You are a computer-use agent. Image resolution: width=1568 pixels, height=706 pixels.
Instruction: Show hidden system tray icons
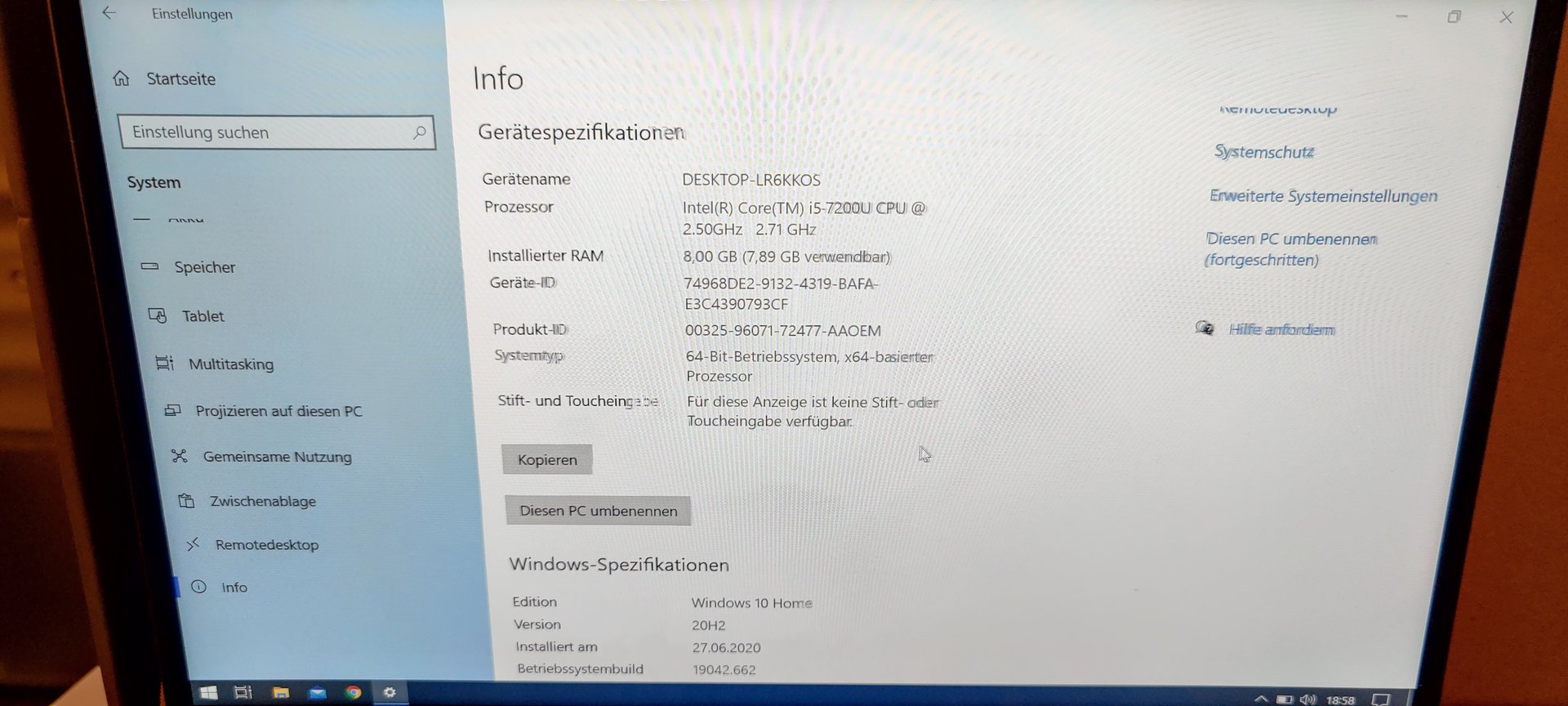pos(1261,699)
